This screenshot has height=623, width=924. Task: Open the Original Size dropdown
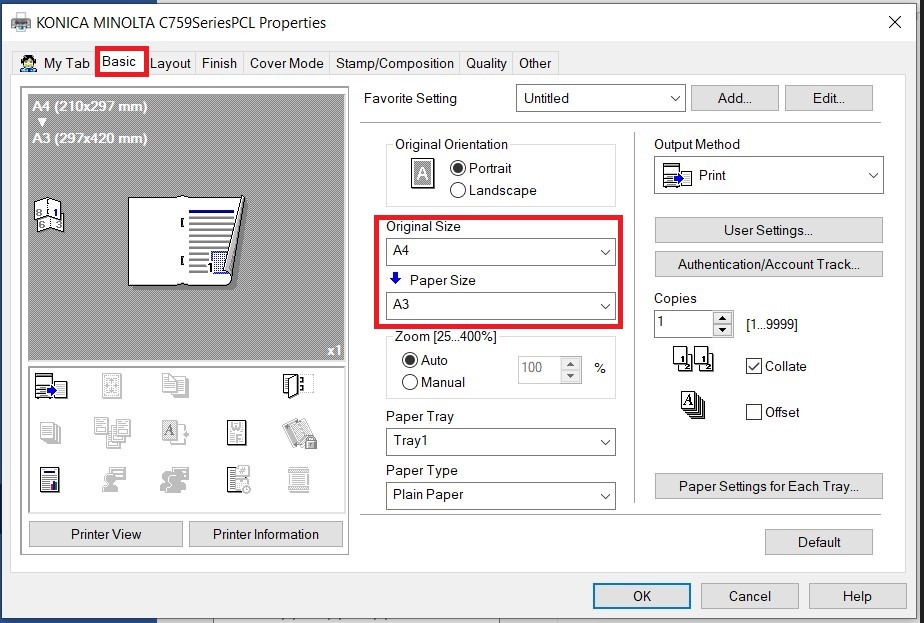click(x=500, y=252)
